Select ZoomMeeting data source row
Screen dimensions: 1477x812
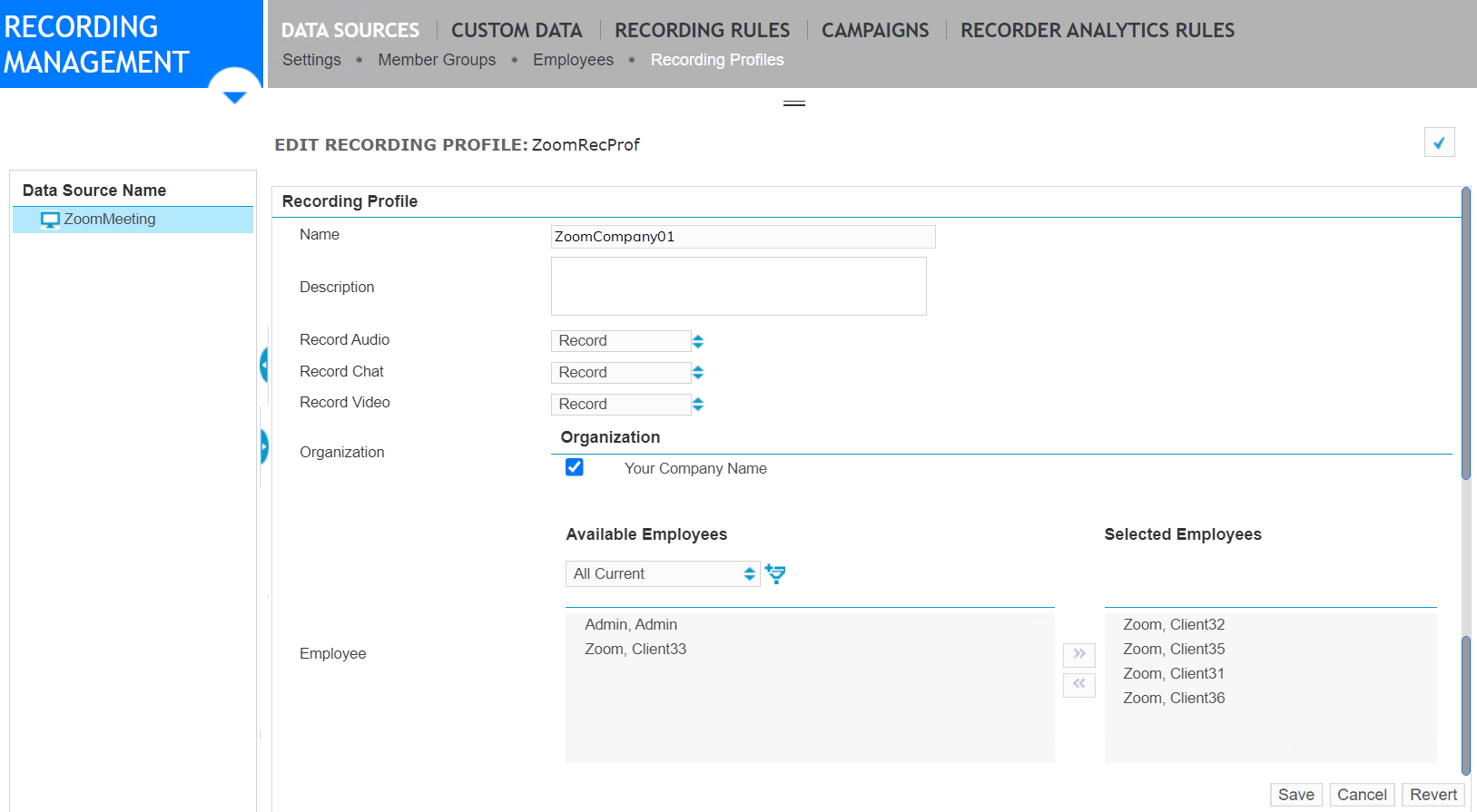coord(133,220)
